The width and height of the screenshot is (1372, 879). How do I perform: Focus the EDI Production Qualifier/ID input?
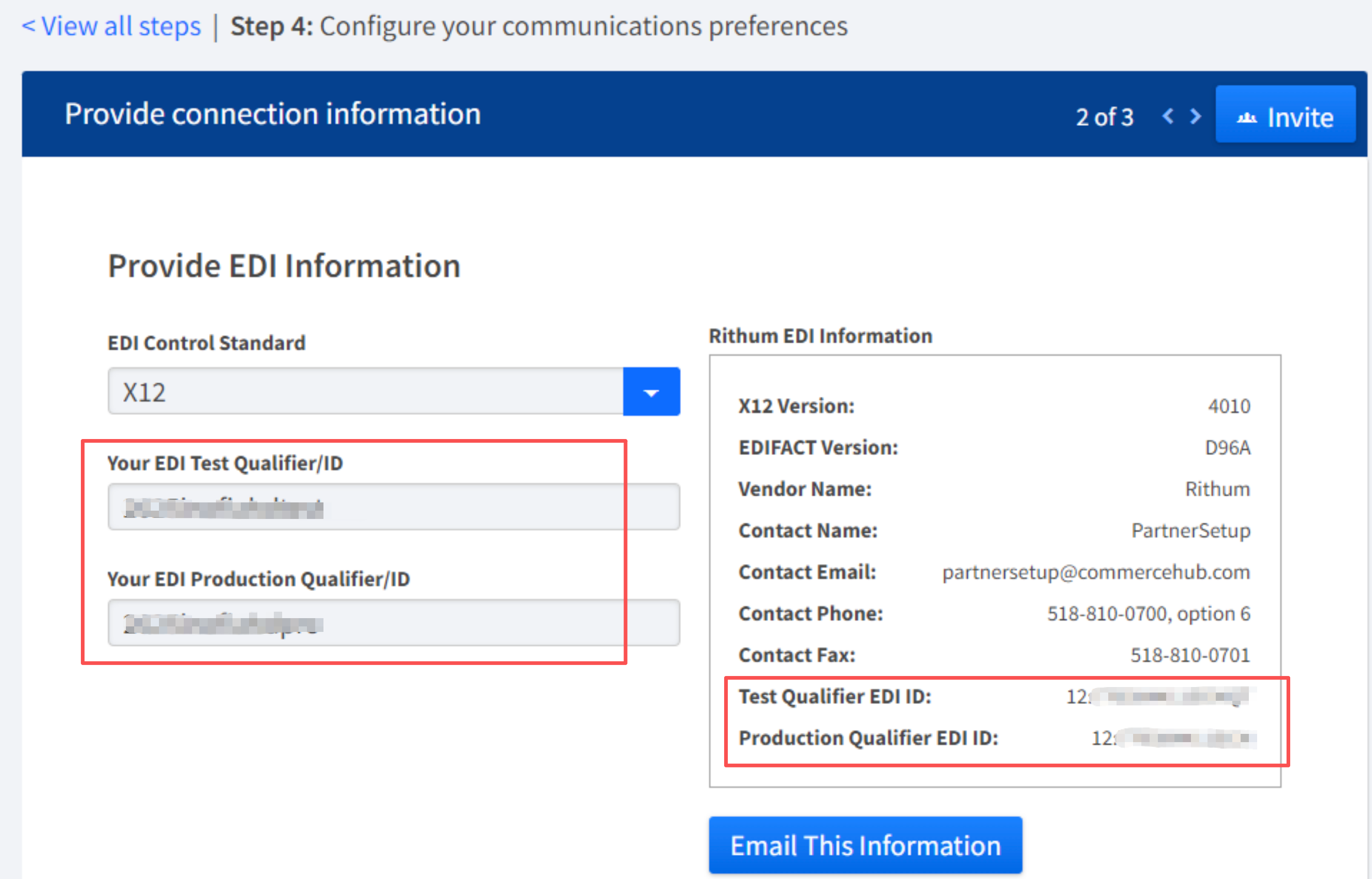tap(393, 623)
